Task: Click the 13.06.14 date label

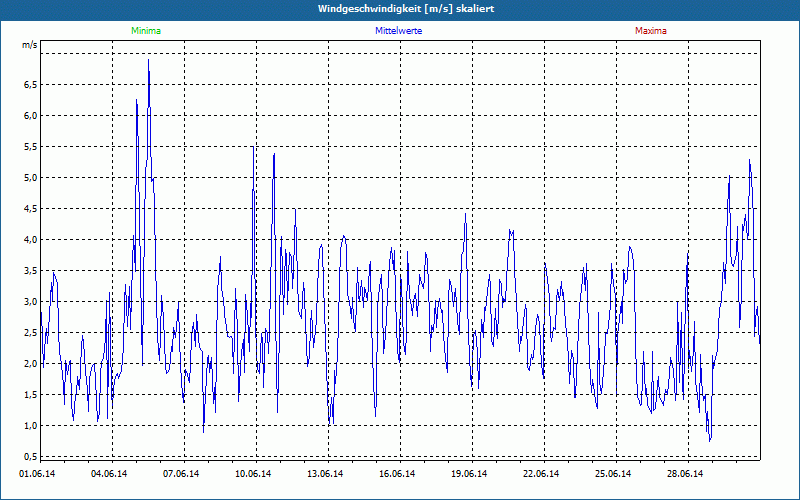Action: coord(324,474)
